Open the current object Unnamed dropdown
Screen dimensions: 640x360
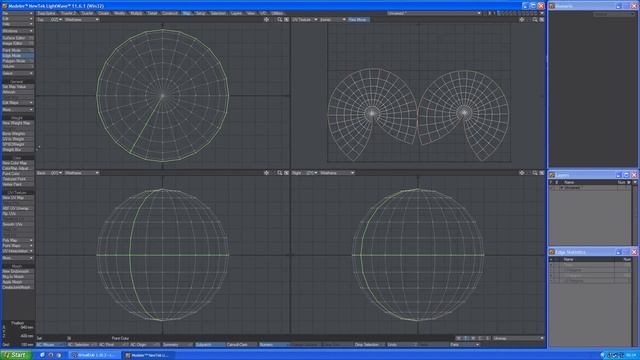coord(434,13)
